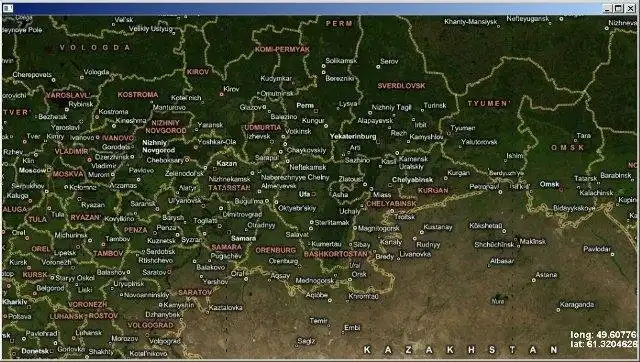Click the Izhevsk city label

click(259, 136)
